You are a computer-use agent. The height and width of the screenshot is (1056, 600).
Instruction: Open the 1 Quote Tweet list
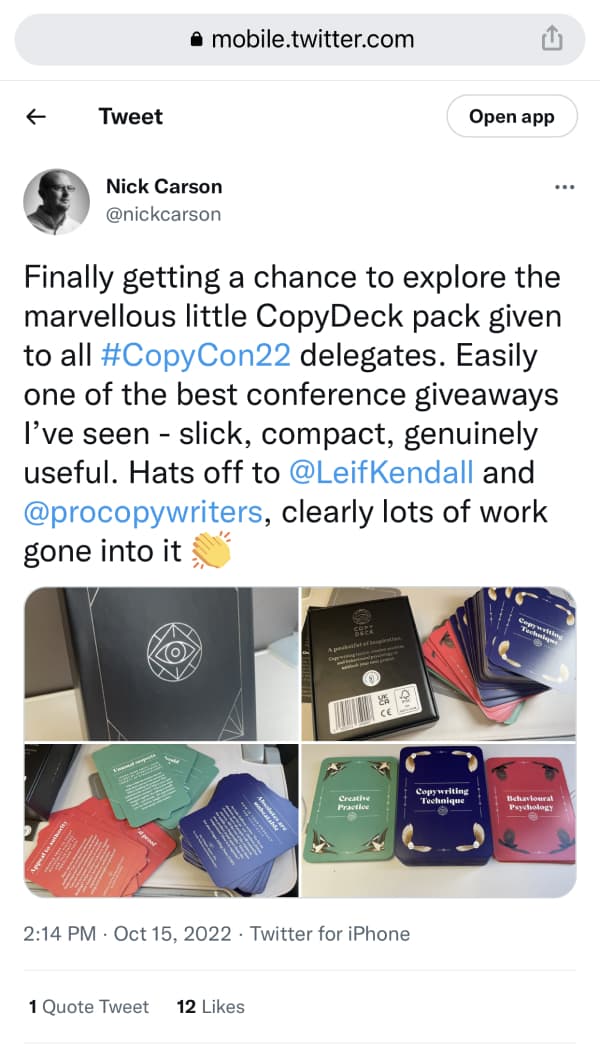click(89, 1007)
